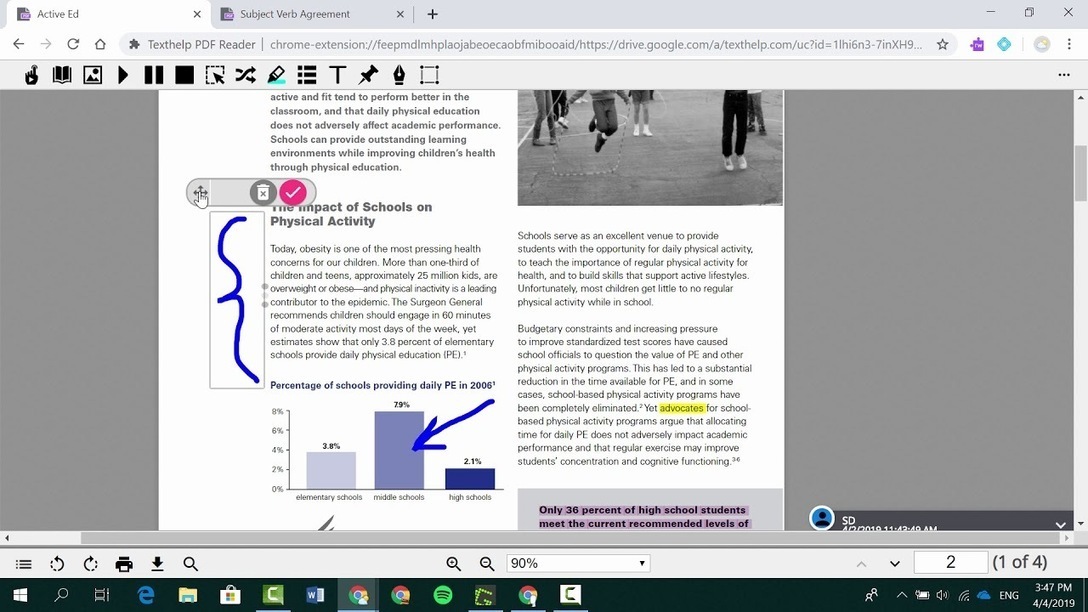The image size is (1088, 612).
Task: Select the screenshot reader selection tool
Action: click(215, 75)
